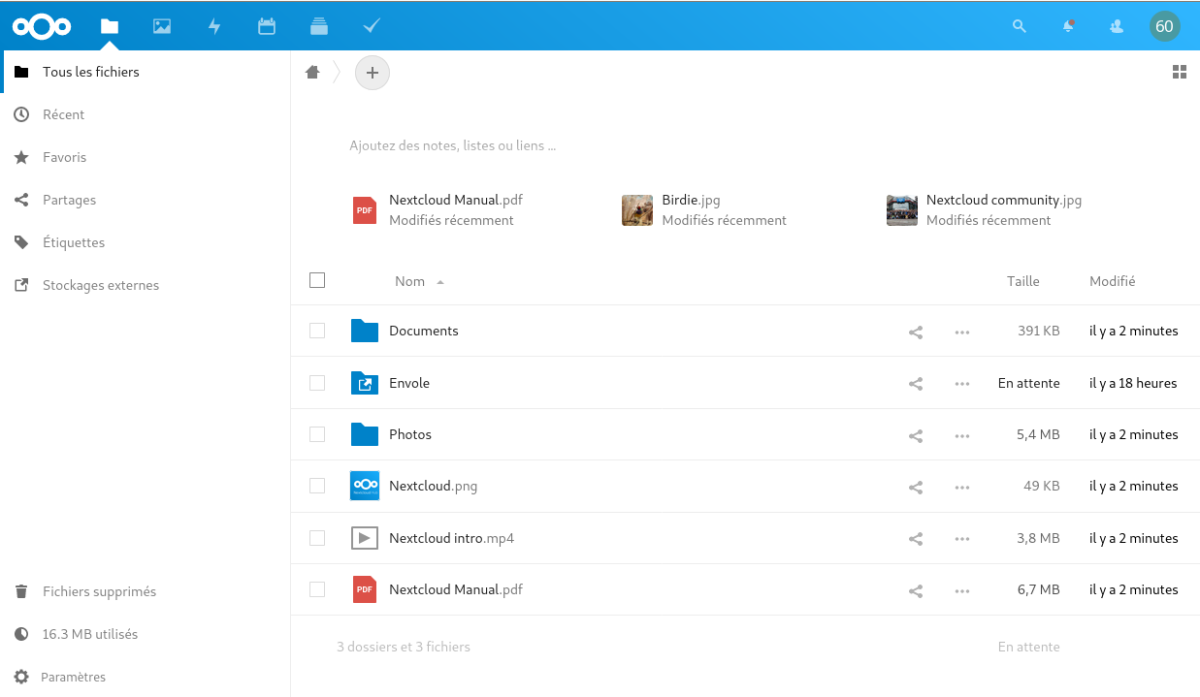
Task: Select the Nextcloud.png row checkbox
Action: point(317,486)
